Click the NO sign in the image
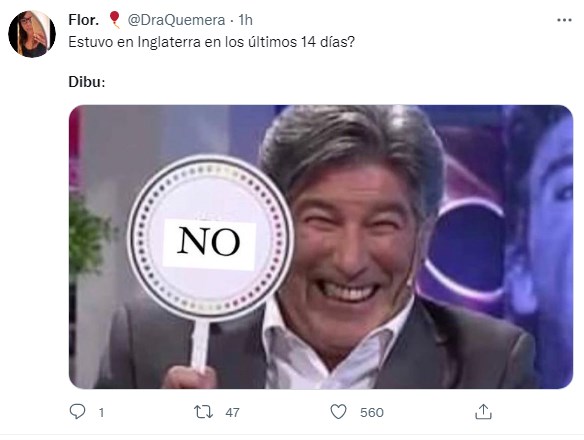Viewport: 584px width, 440px height. coord(210,241)
